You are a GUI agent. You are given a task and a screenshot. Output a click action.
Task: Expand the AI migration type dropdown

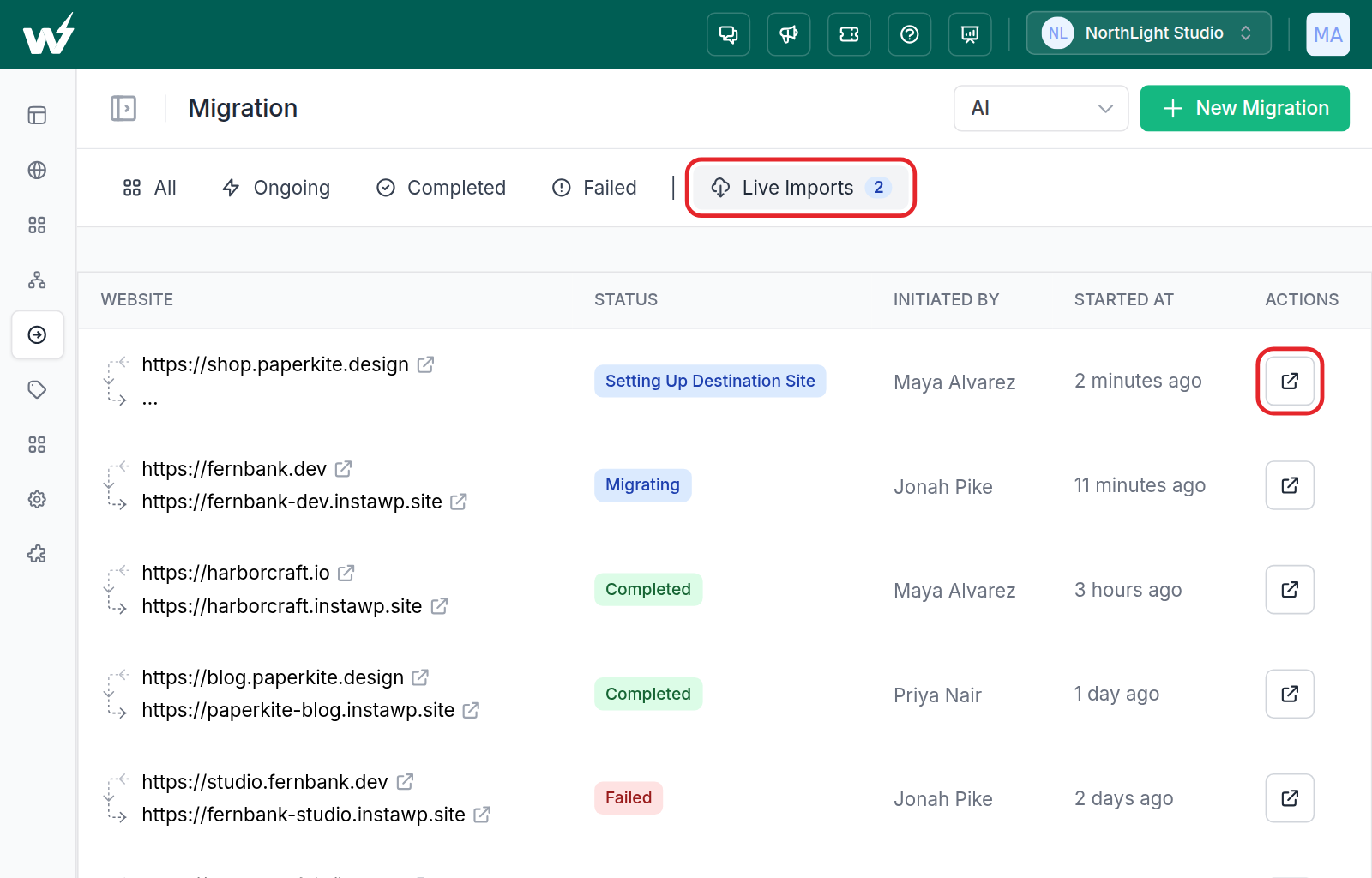[x=1041, y=108]
